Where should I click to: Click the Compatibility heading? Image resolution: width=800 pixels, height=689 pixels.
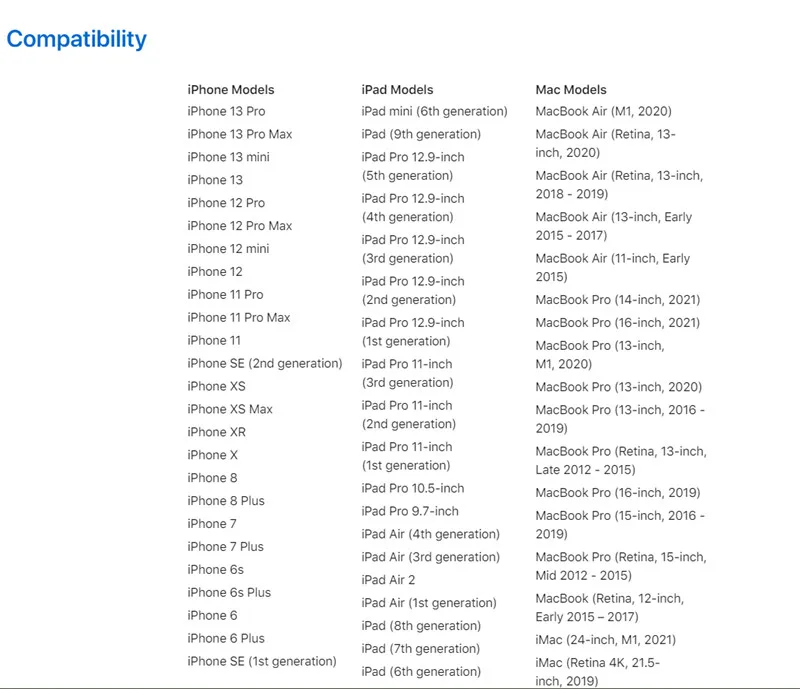click(x=77, y=39)
